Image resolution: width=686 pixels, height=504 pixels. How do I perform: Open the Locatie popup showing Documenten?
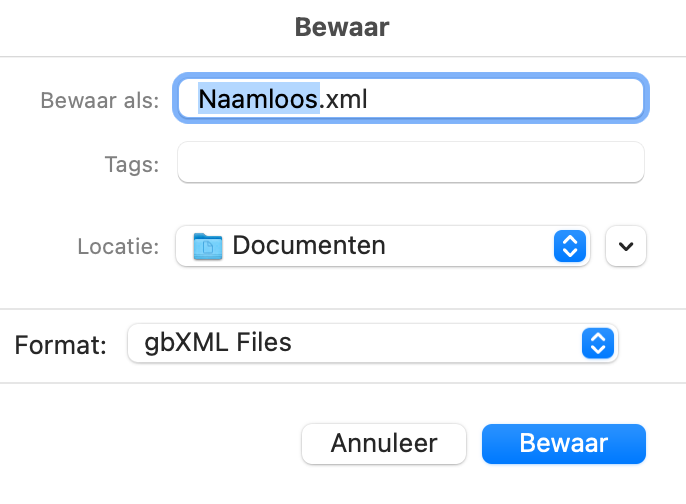383,246
